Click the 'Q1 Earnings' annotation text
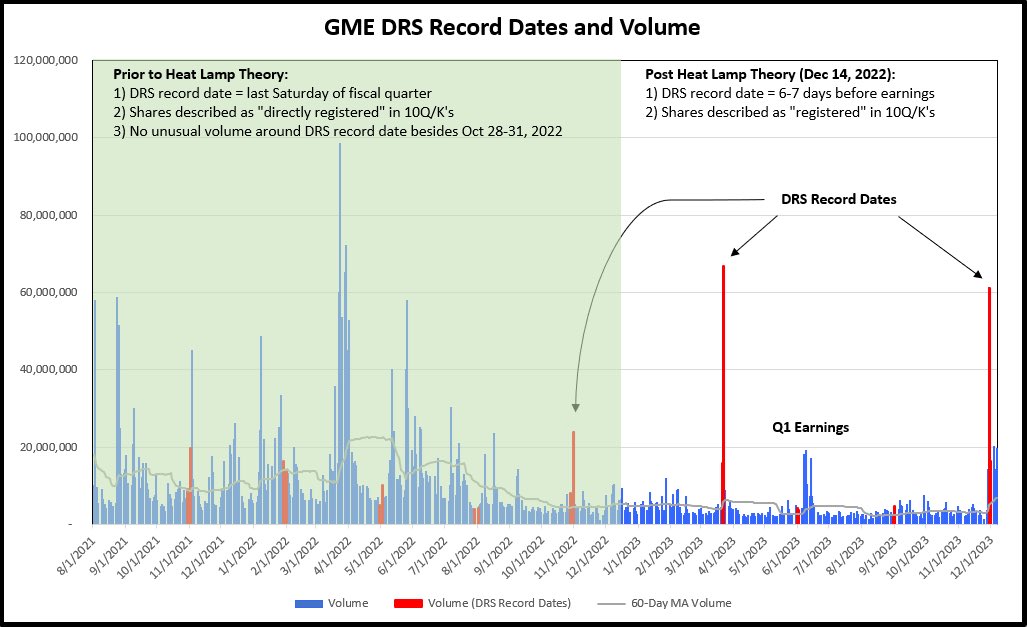Viewport: 1027px width, 627px height. coord(810,427)
